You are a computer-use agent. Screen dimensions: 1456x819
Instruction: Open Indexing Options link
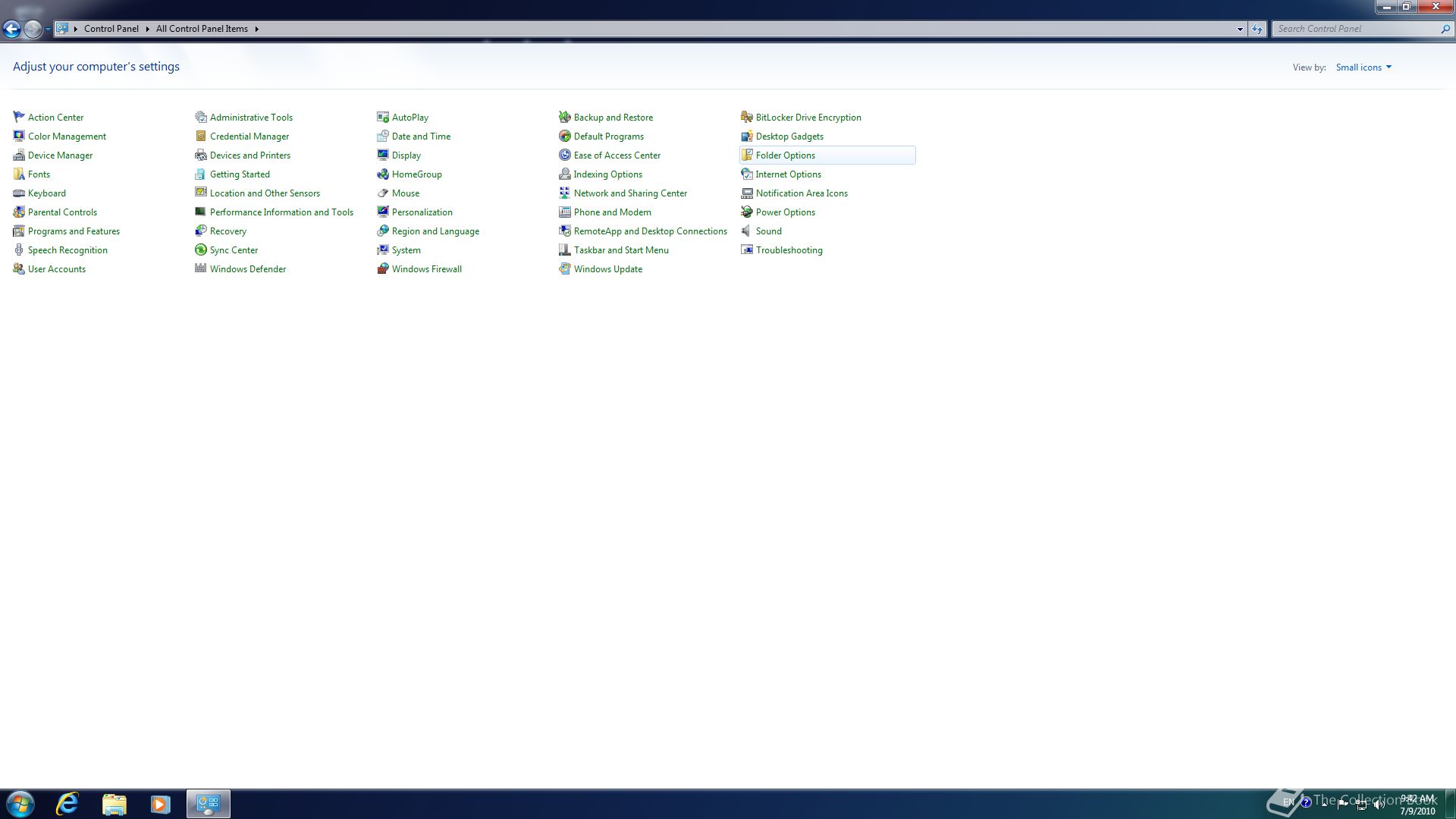click(x=608, y=174)
